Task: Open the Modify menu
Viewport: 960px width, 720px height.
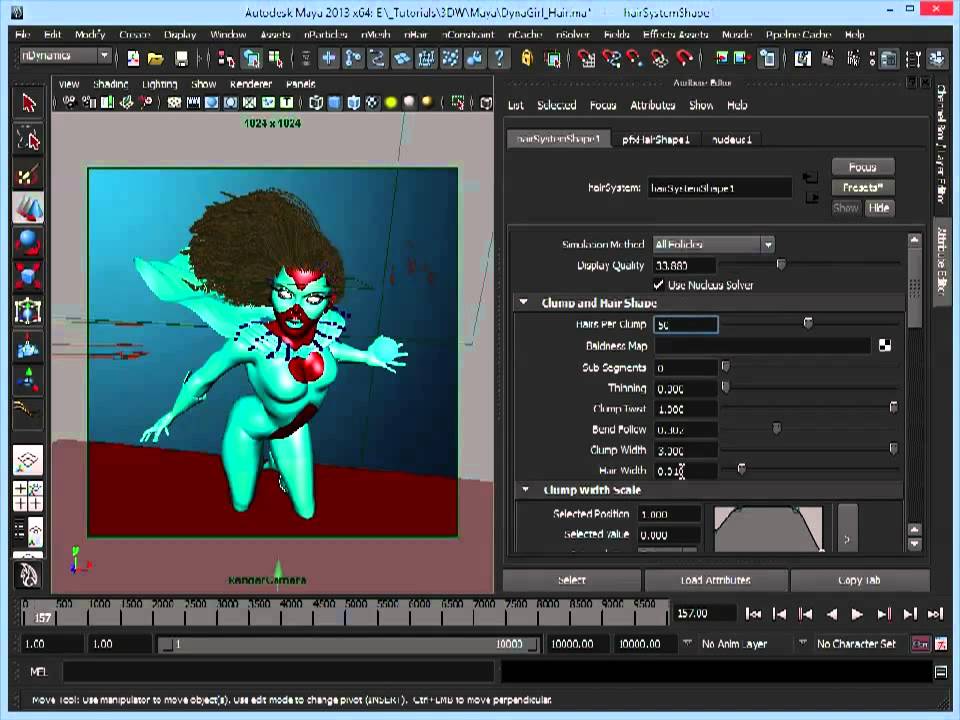Action: point(90,34)
